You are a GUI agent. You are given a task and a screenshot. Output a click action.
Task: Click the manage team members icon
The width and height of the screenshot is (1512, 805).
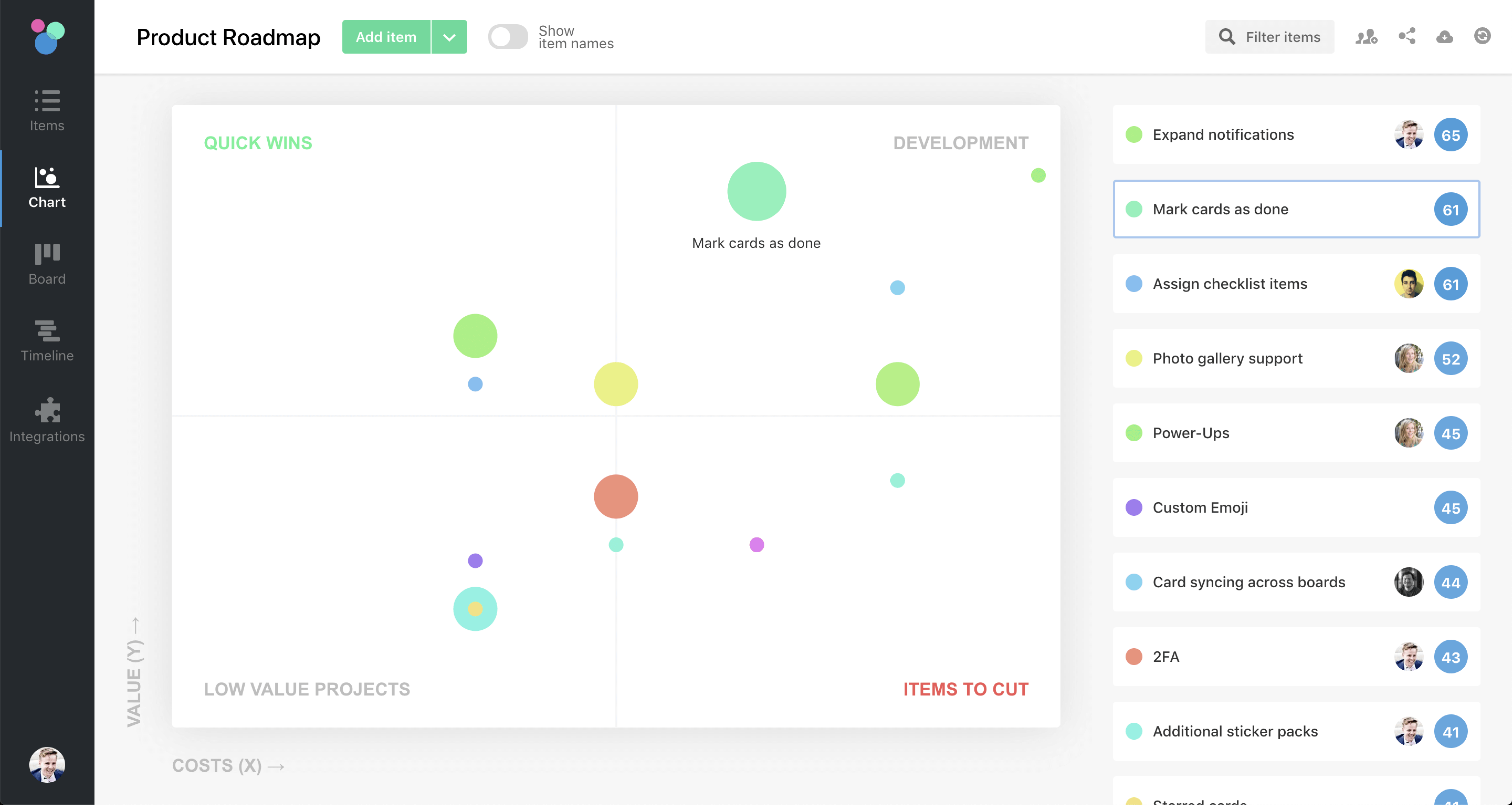pyautogui.click(x=1366, y=37)
